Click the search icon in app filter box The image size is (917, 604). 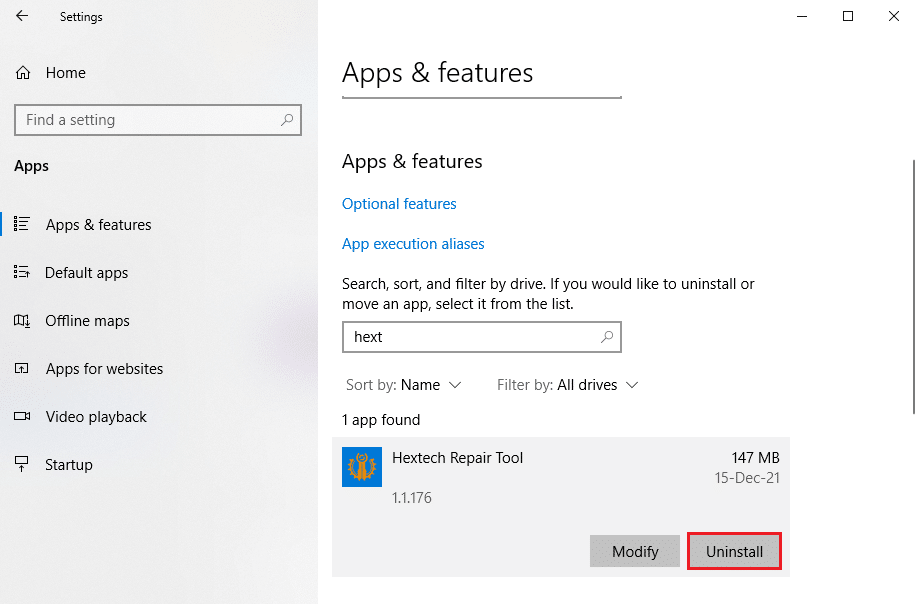click(607, 337)
